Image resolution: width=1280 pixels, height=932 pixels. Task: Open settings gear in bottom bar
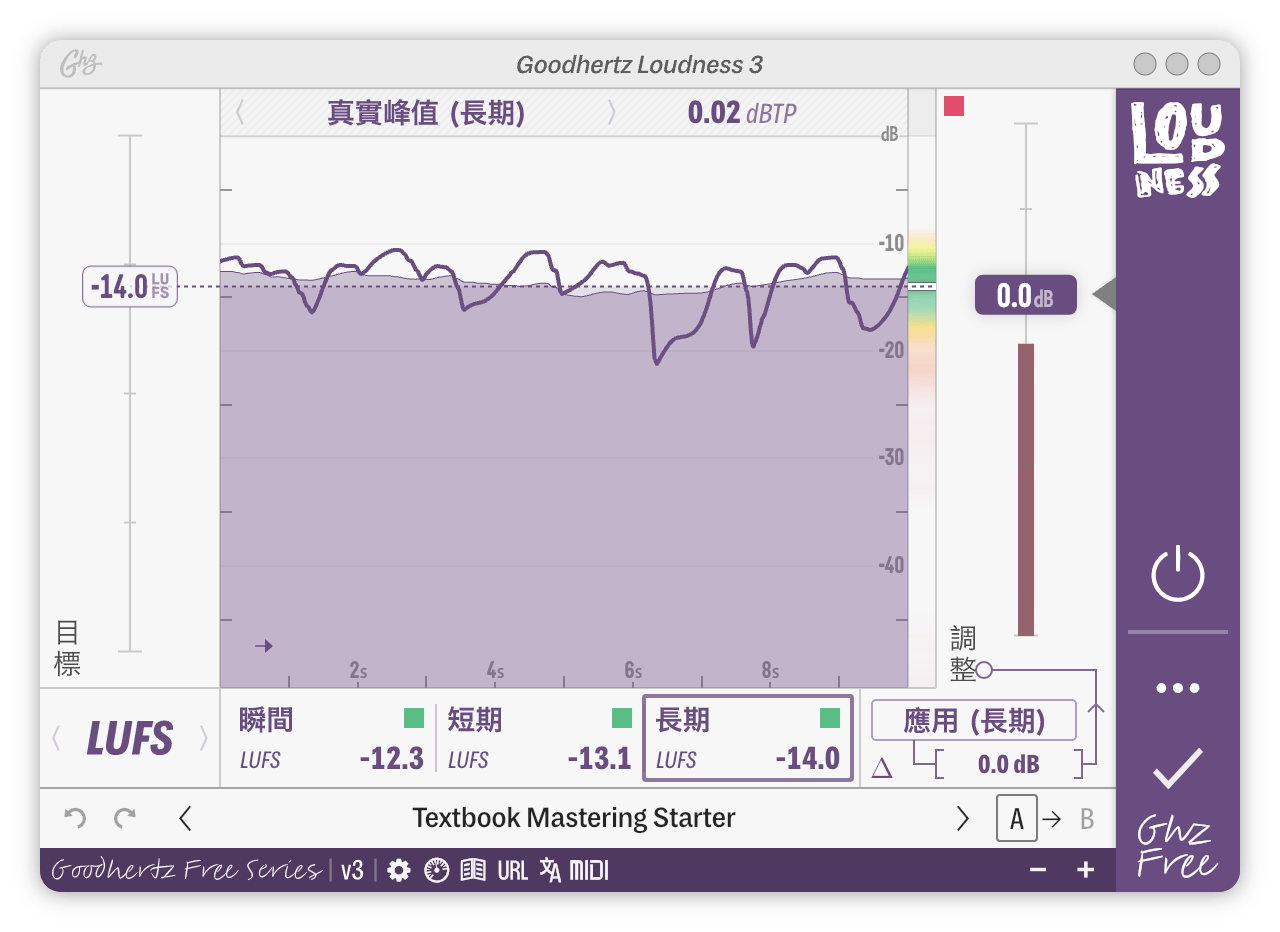pyautogui.click(x=399, y=871)
